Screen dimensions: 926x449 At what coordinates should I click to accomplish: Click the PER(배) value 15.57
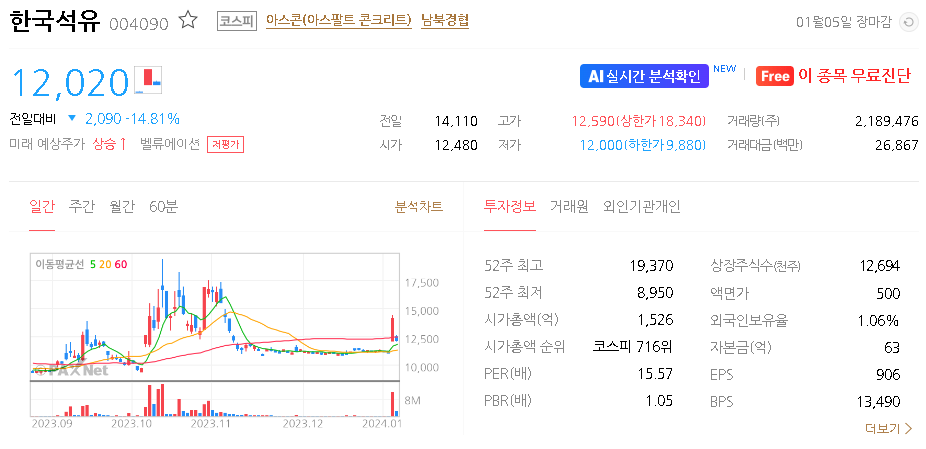click(656, 374)
